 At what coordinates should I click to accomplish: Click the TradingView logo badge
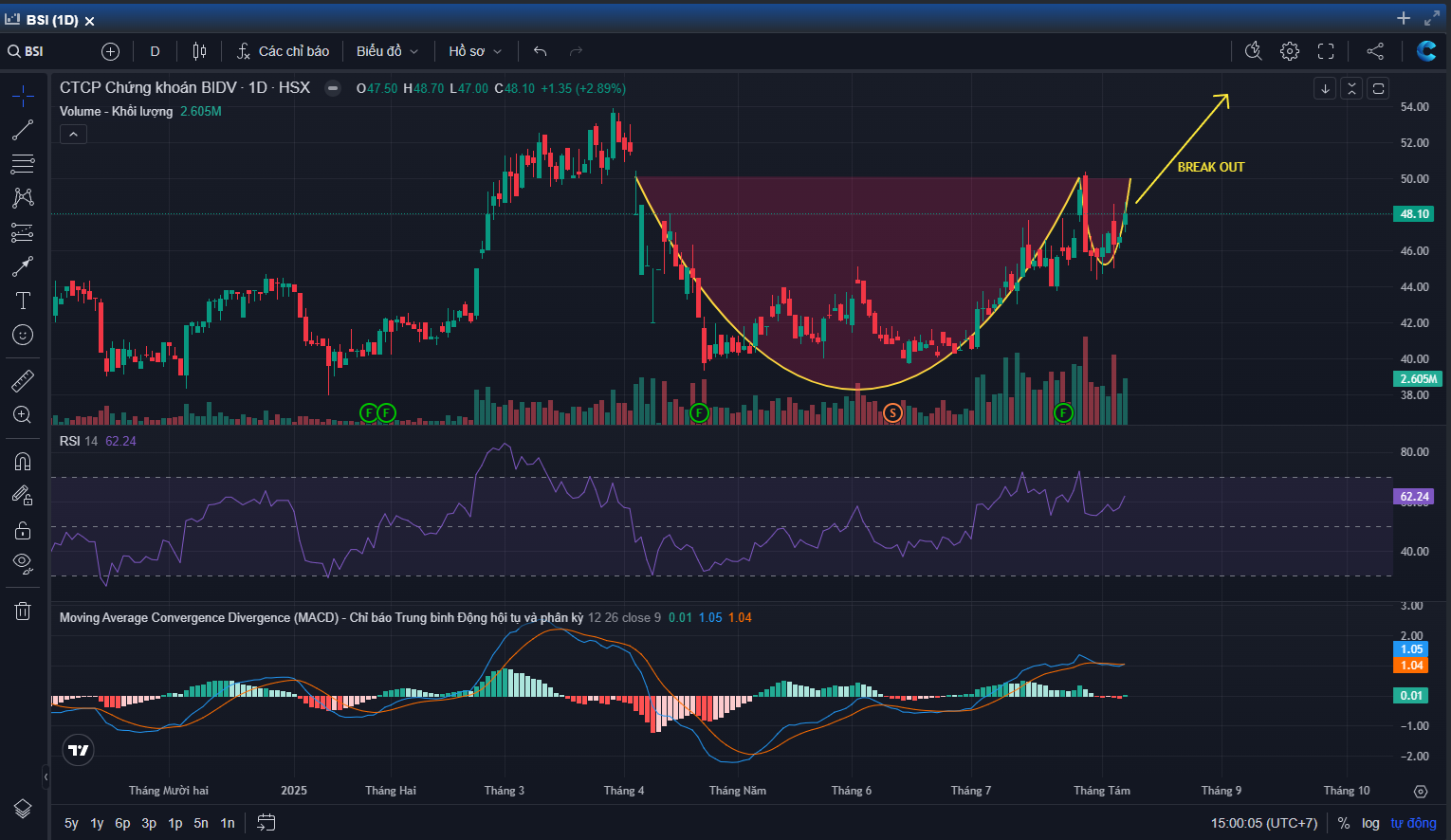point(78,750)
